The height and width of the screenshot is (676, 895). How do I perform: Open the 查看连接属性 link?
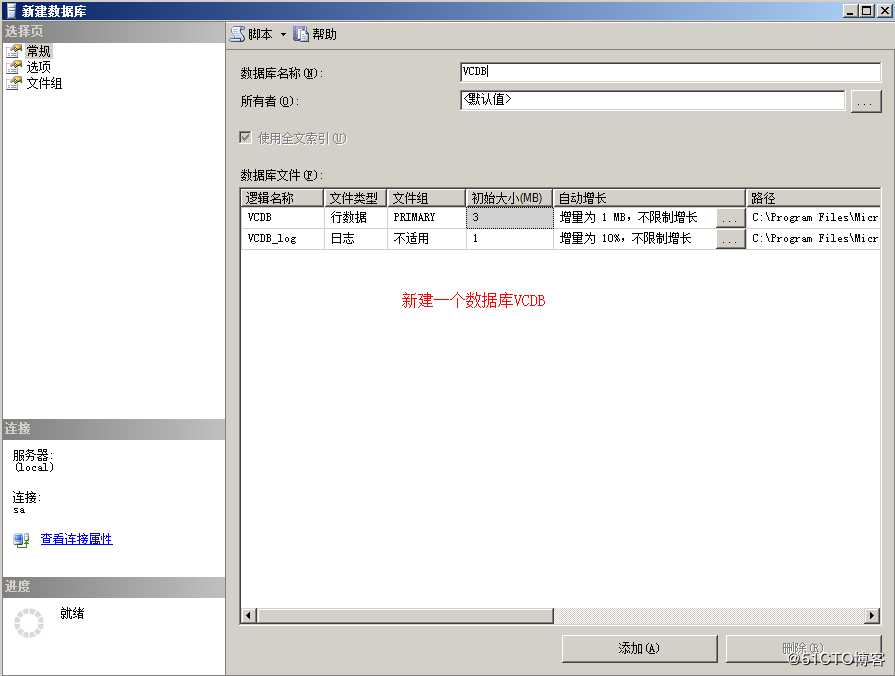click(x=76, y=539)
